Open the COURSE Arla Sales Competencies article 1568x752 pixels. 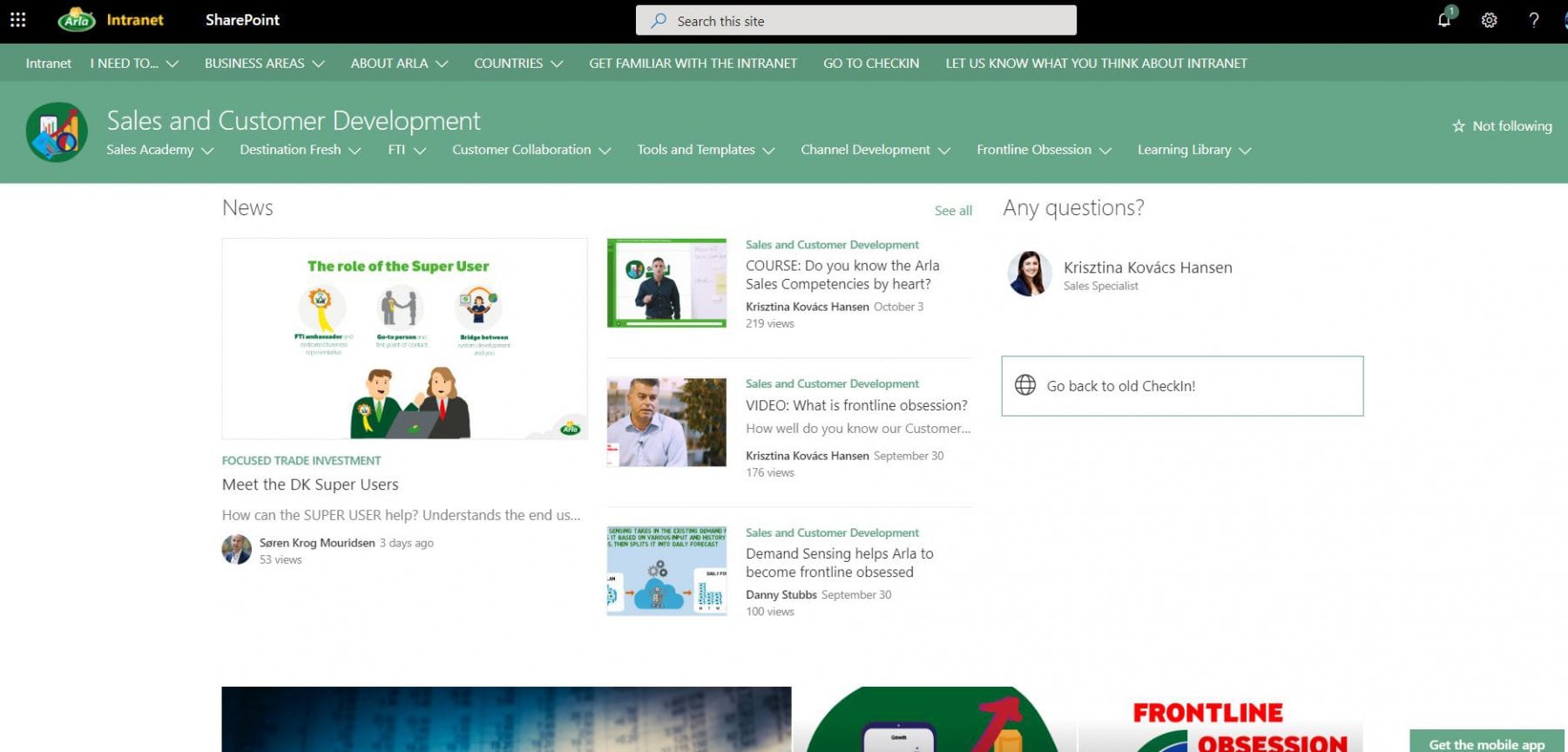click(x=842, y=274)
